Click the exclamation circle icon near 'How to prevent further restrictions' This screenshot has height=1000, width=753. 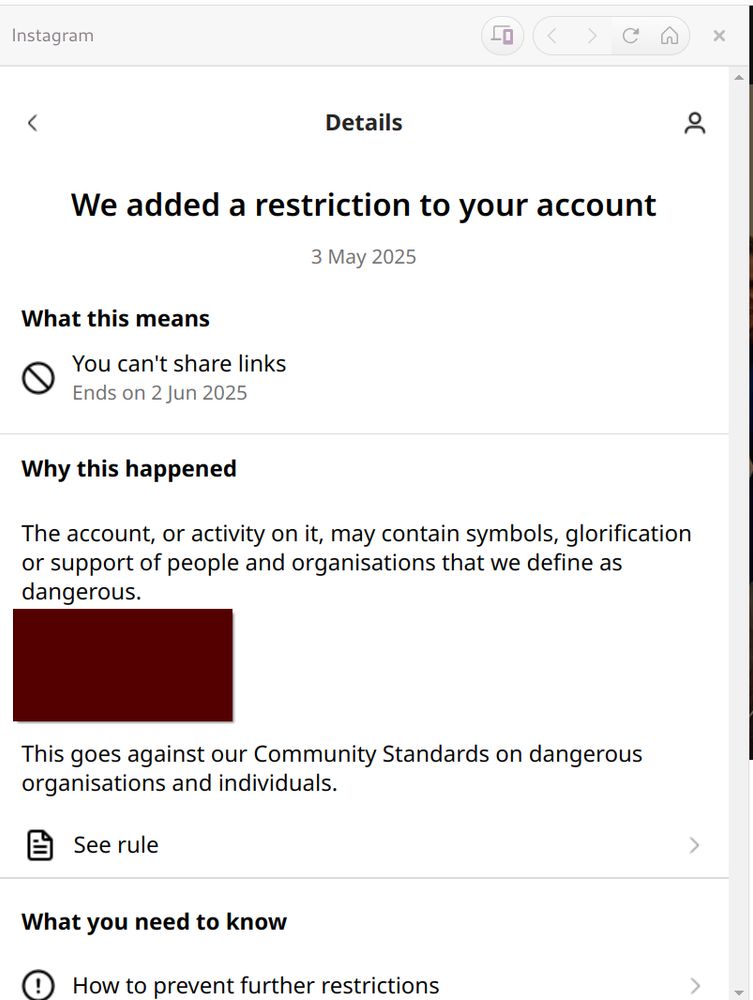coord(39,985)
